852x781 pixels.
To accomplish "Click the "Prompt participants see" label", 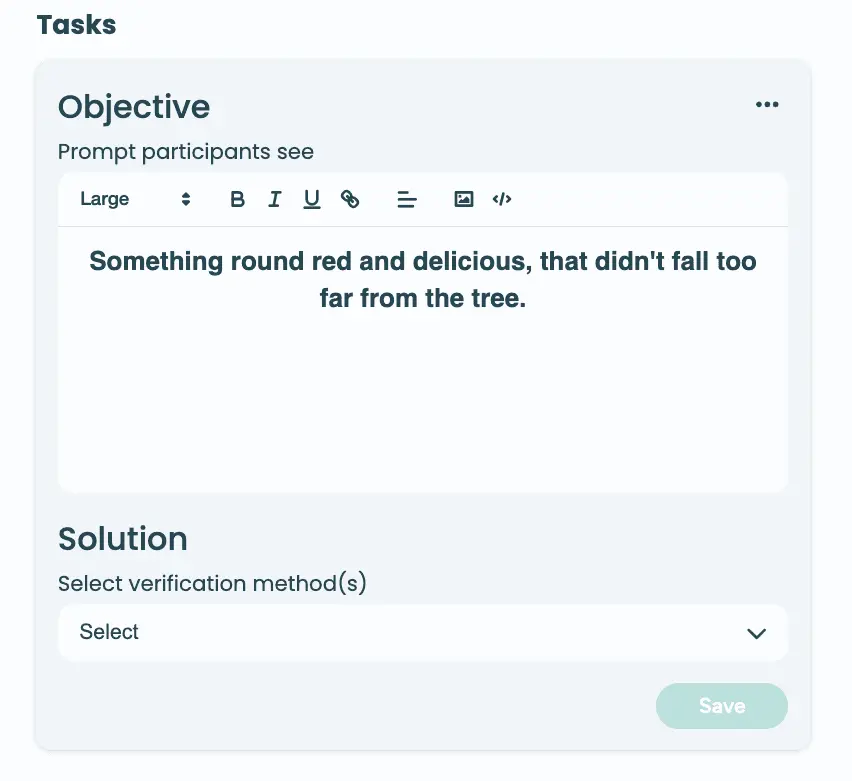I will pos(186,152).
